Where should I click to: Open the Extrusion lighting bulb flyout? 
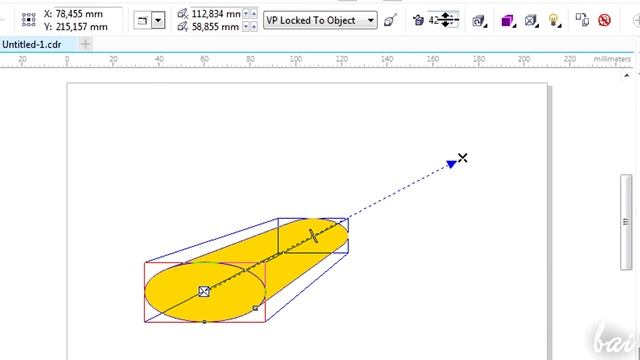(x=554, y=20)
